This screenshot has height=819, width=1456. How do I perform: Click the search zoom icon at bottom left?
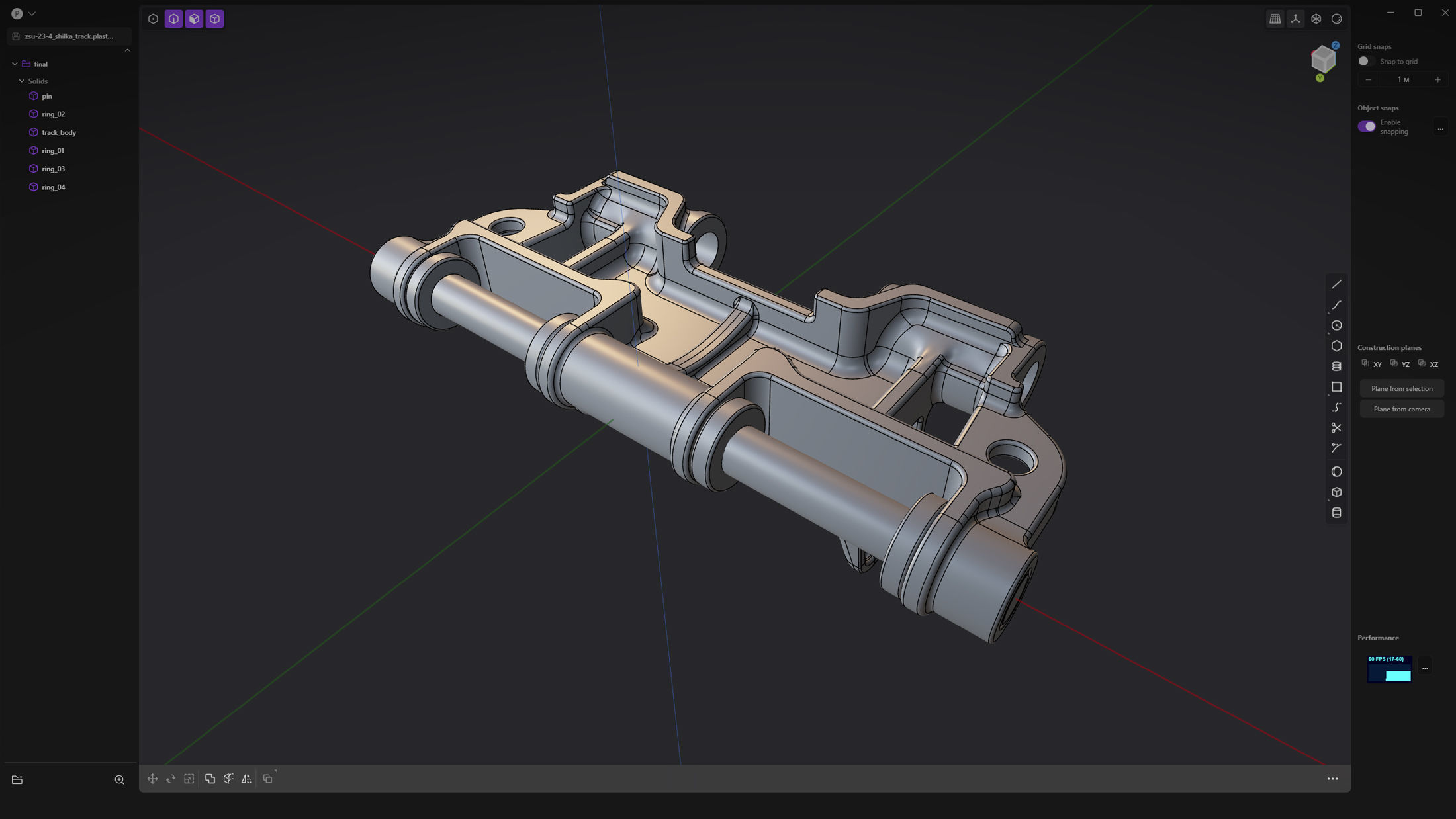pyautogui.click(x=120, y=780)
